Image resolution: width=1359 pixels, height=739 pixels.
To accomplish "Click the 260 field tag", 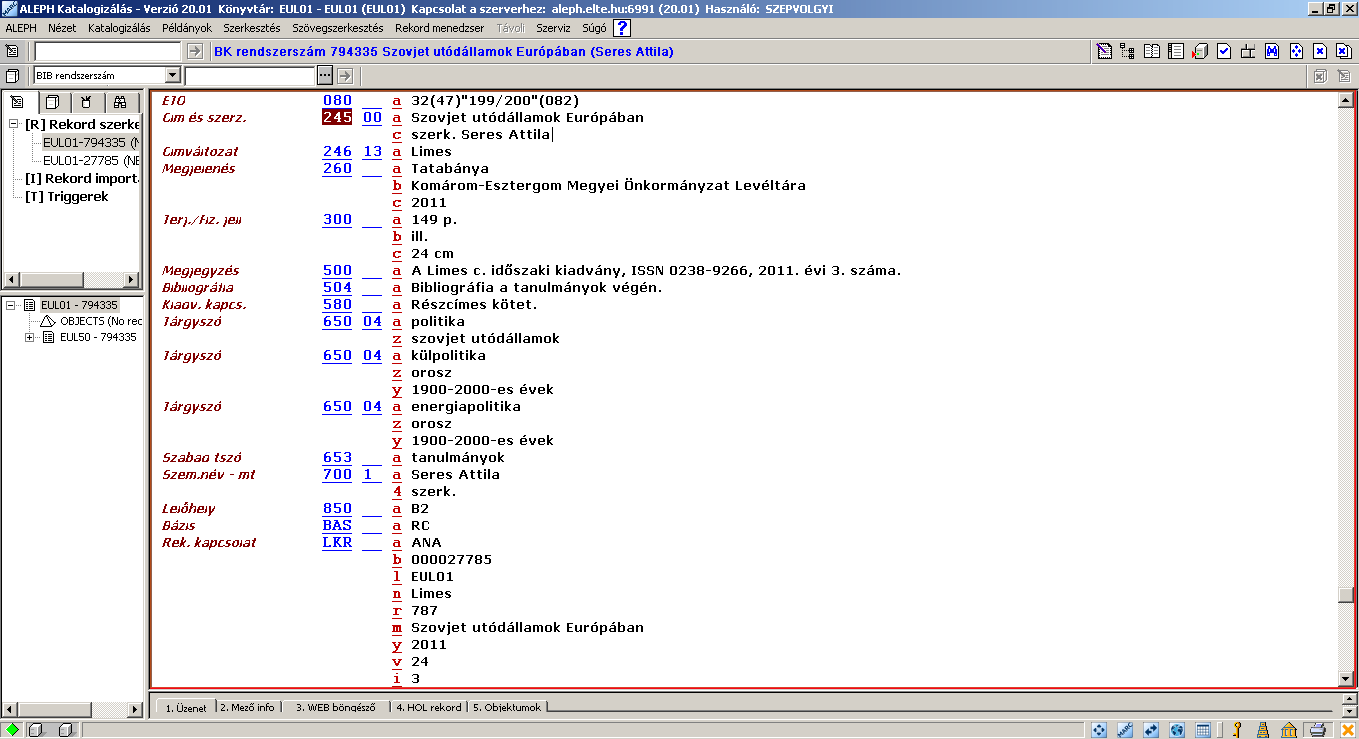I will [x=337, y=168].
